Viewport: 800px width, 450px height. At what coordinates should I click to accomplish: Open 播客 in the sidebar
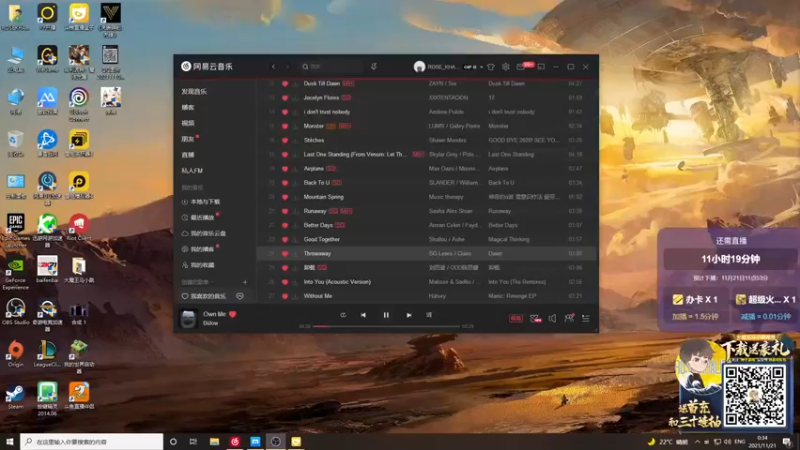[188, 107]
